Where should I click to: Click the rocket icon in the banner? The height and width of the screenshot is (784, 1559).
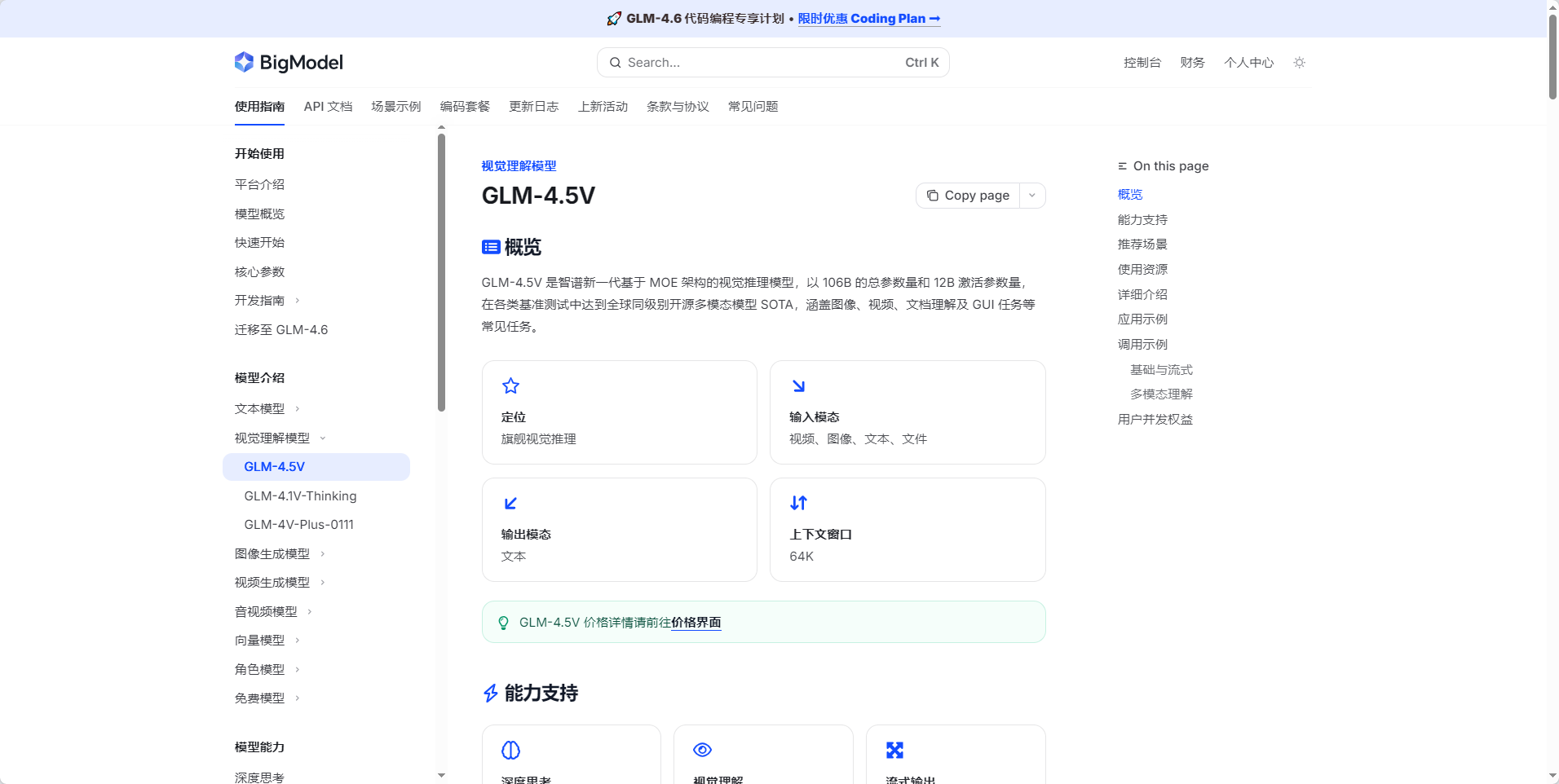click(x=614, y=19)
